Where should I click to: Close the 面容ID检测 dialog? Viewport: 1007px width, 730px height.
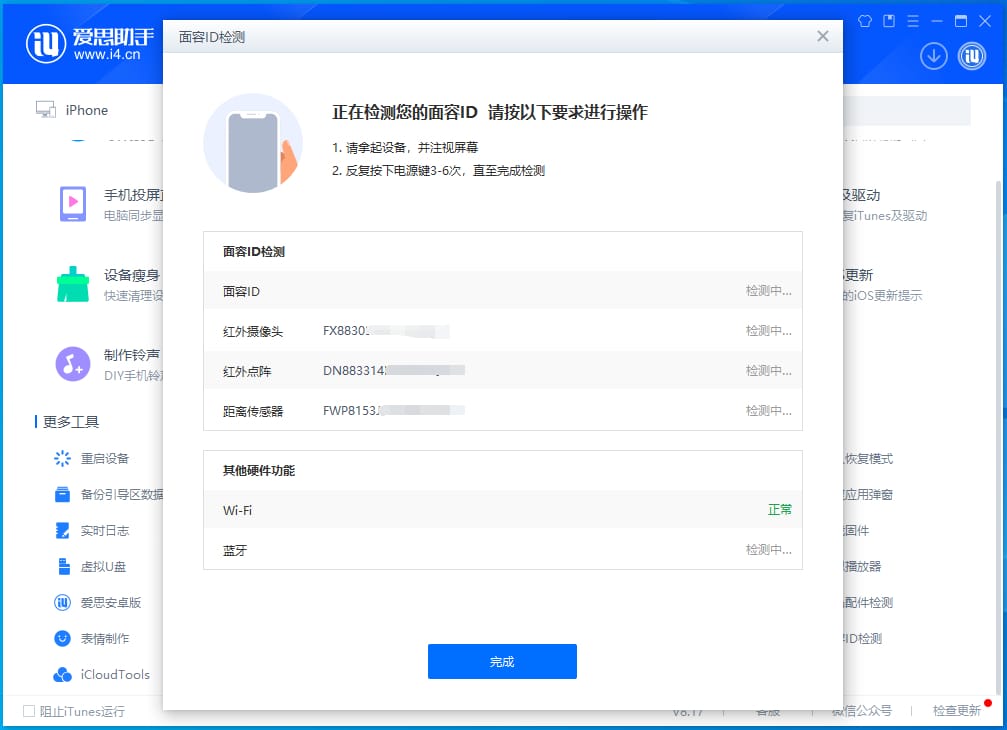pyautogui.click(x=823, y=37)
